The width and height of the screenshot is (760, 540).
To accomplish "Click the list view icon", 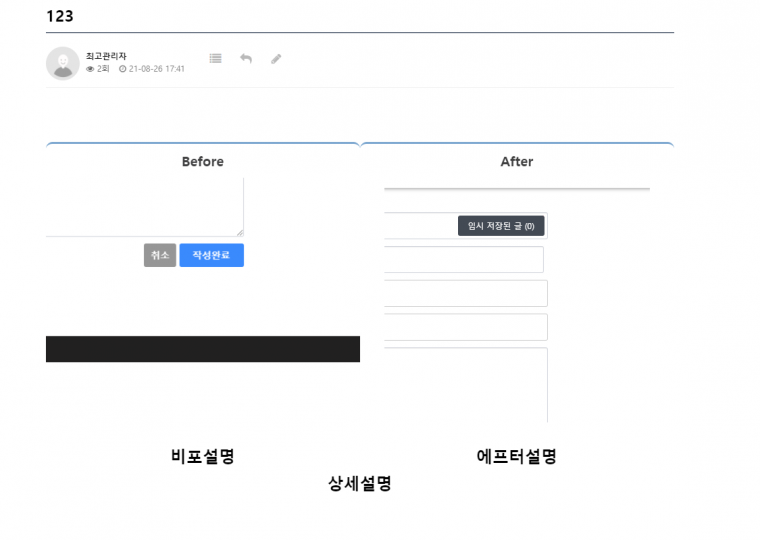I will pos(215,59).
